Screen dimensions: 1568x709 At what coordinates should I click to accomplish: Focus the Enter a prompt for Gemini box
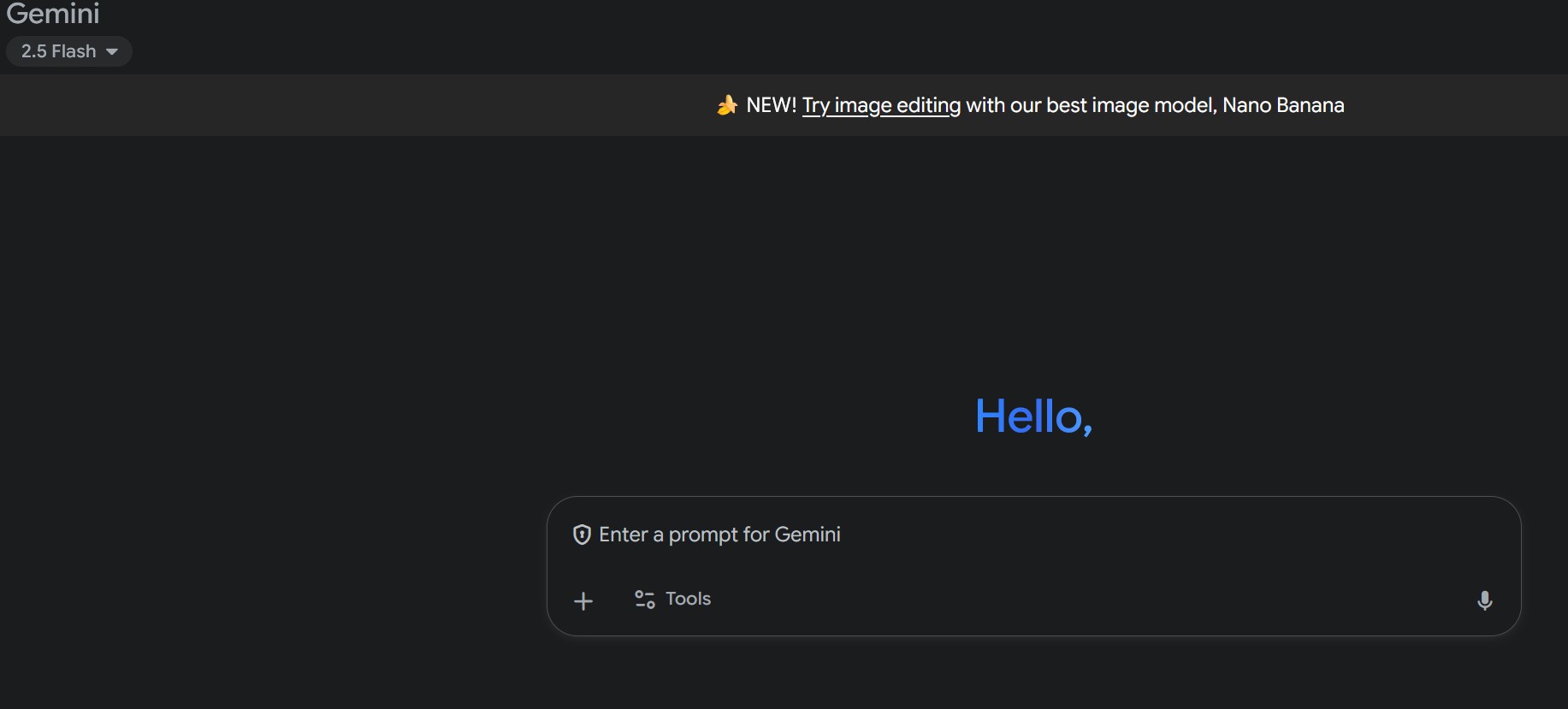(x=941, y=535)
